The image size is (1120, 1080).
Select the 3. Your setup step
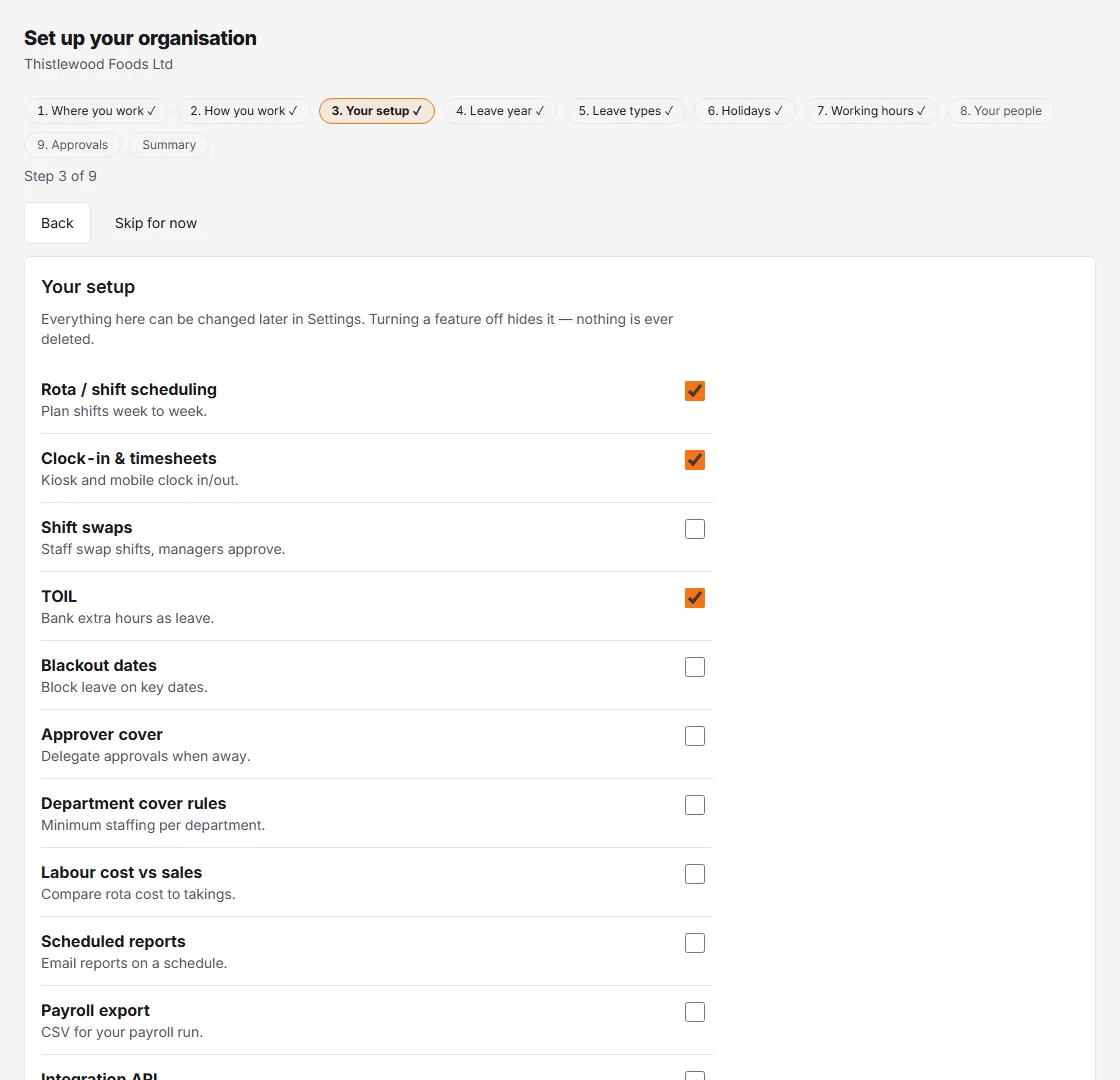pos(376,111)
